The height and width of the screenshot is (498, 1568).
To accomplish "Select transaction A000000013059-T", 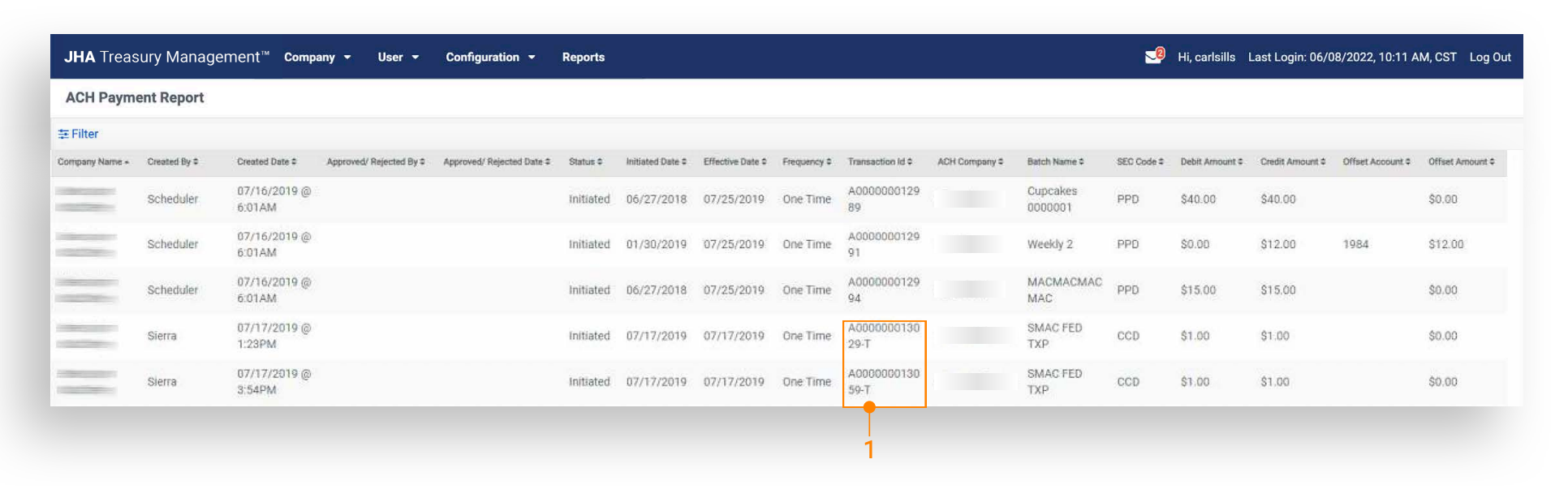I will pos(883,382).
